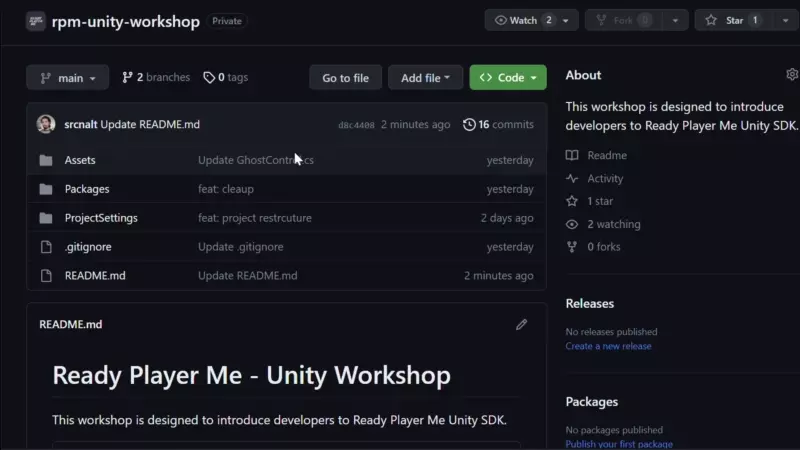The width and height of the screenshot is (800, 450).
Task: Open the README.md file in list
Action: (x=95, y=276)
